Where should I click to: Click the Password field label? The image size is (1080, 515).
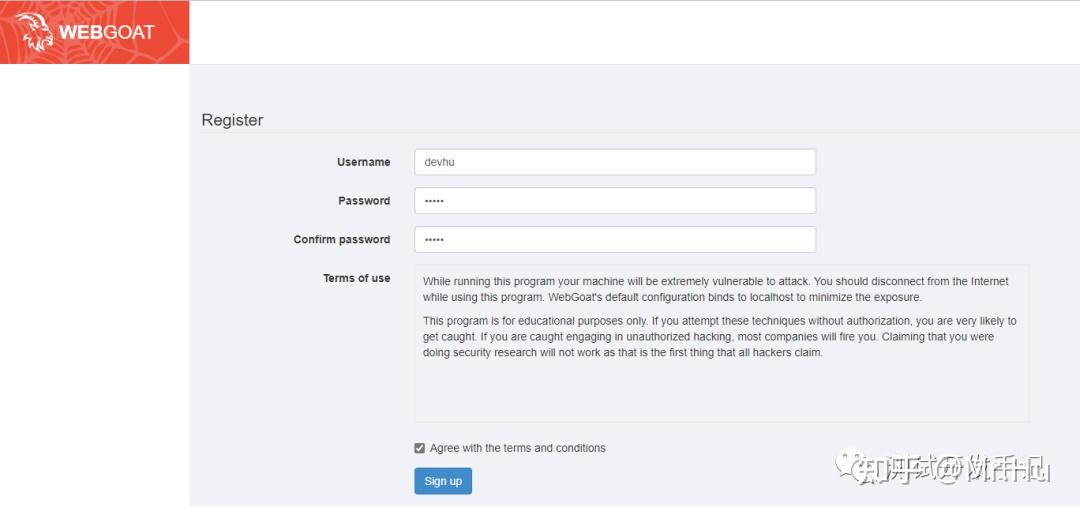[x=364, y=201]
